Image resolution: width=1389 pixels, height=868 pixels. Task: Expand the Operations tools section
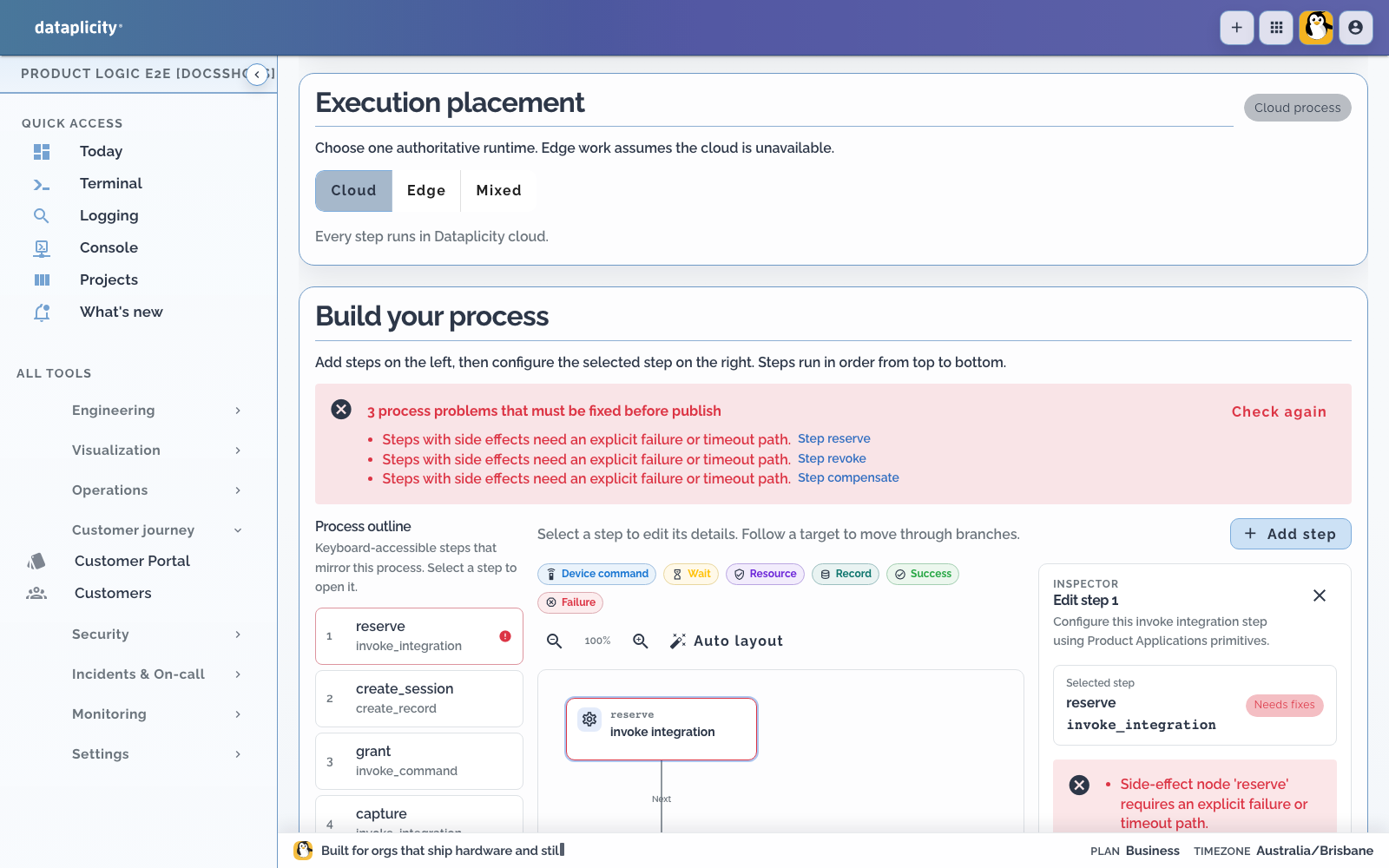[x=156, y=490]
